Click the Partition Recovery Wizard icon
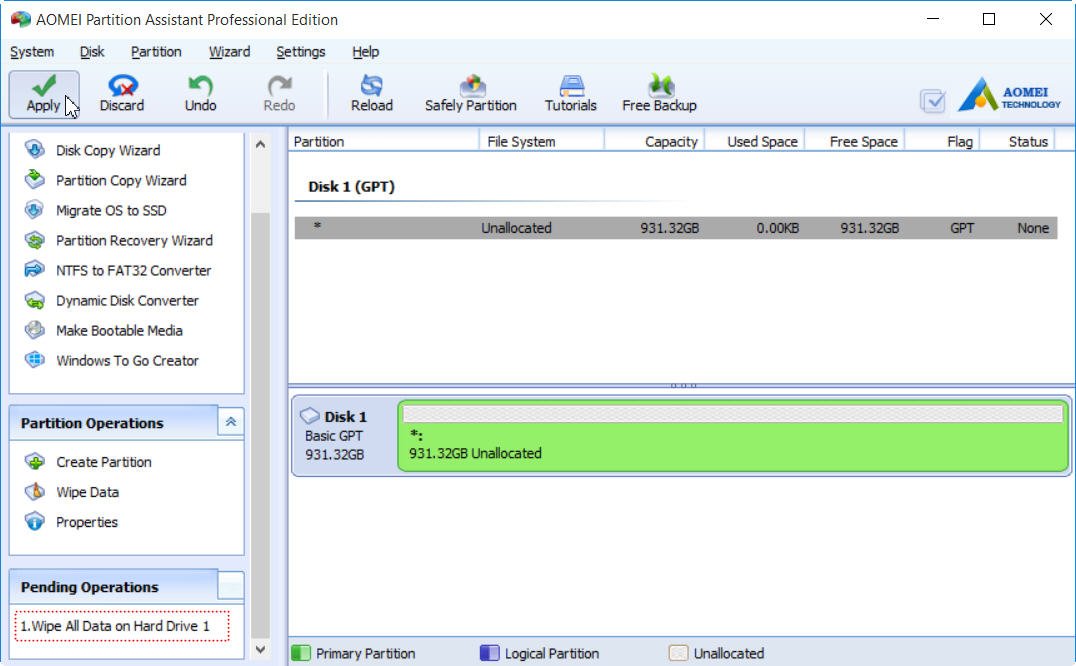Screen dimensions: 1076x666 click(34, 240)
